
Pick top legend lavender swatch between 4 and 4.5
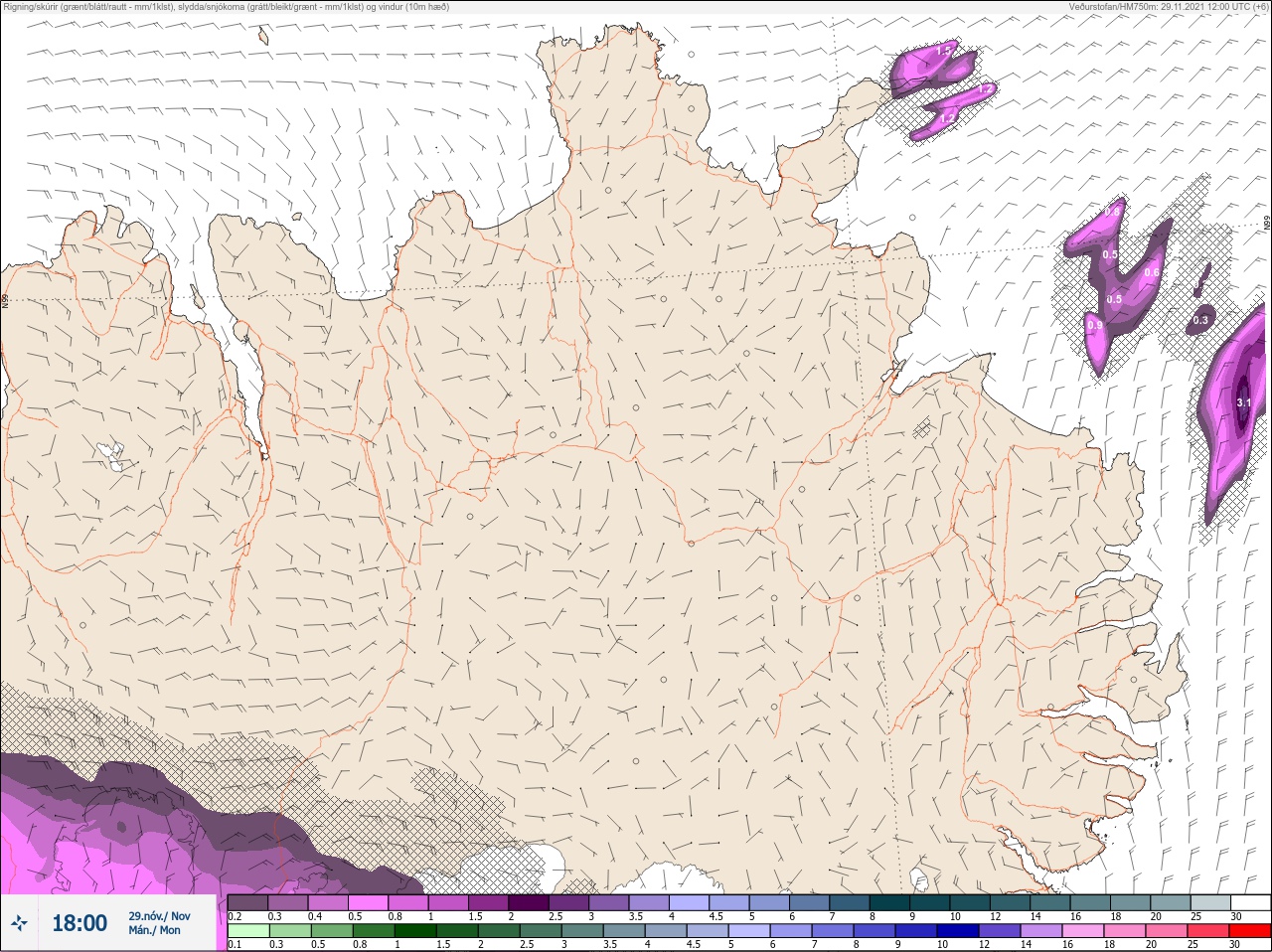pyautogui.click(x=690, y=902)
